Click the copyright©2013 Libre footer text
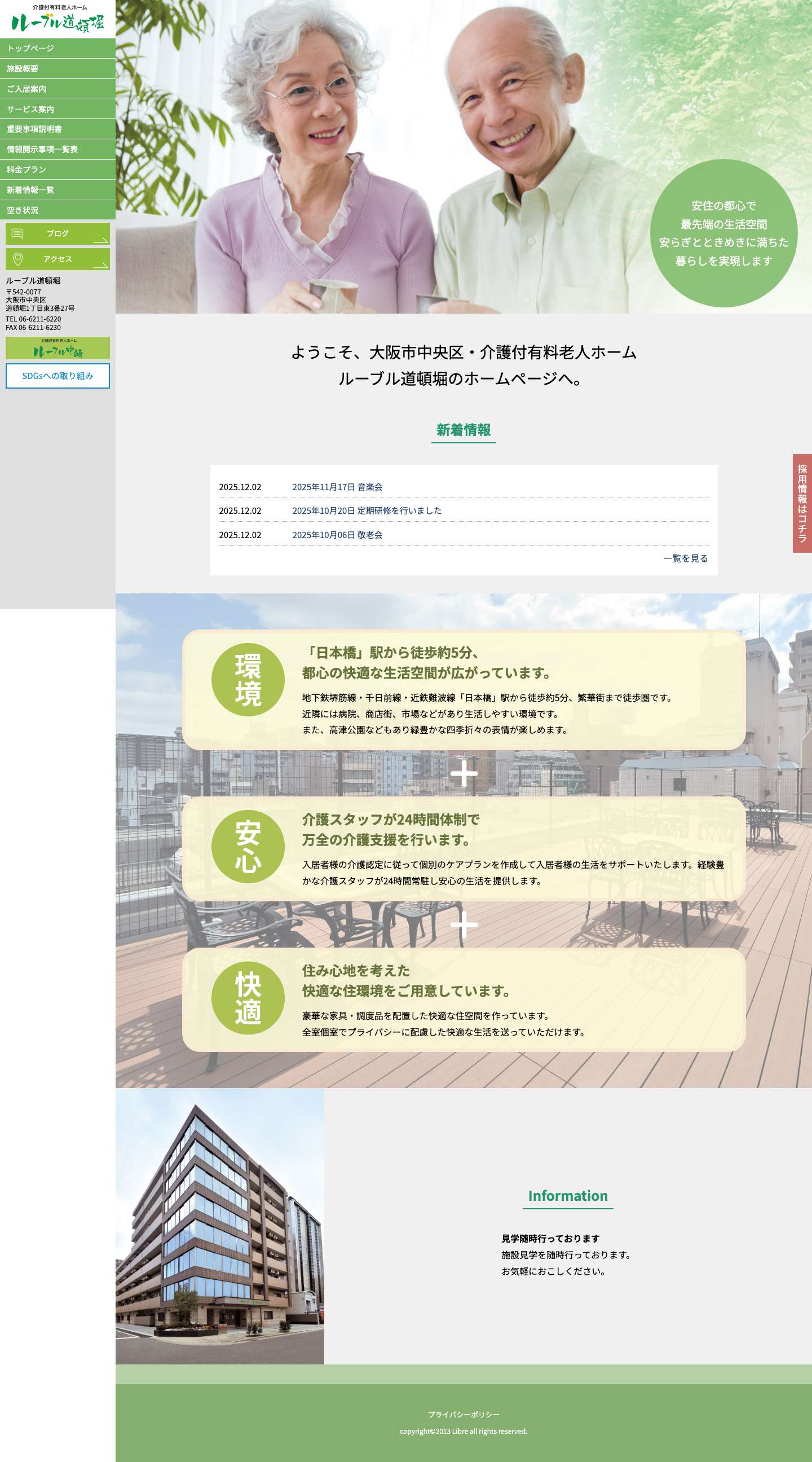 pyautogui.click(x=464, y=1432)
